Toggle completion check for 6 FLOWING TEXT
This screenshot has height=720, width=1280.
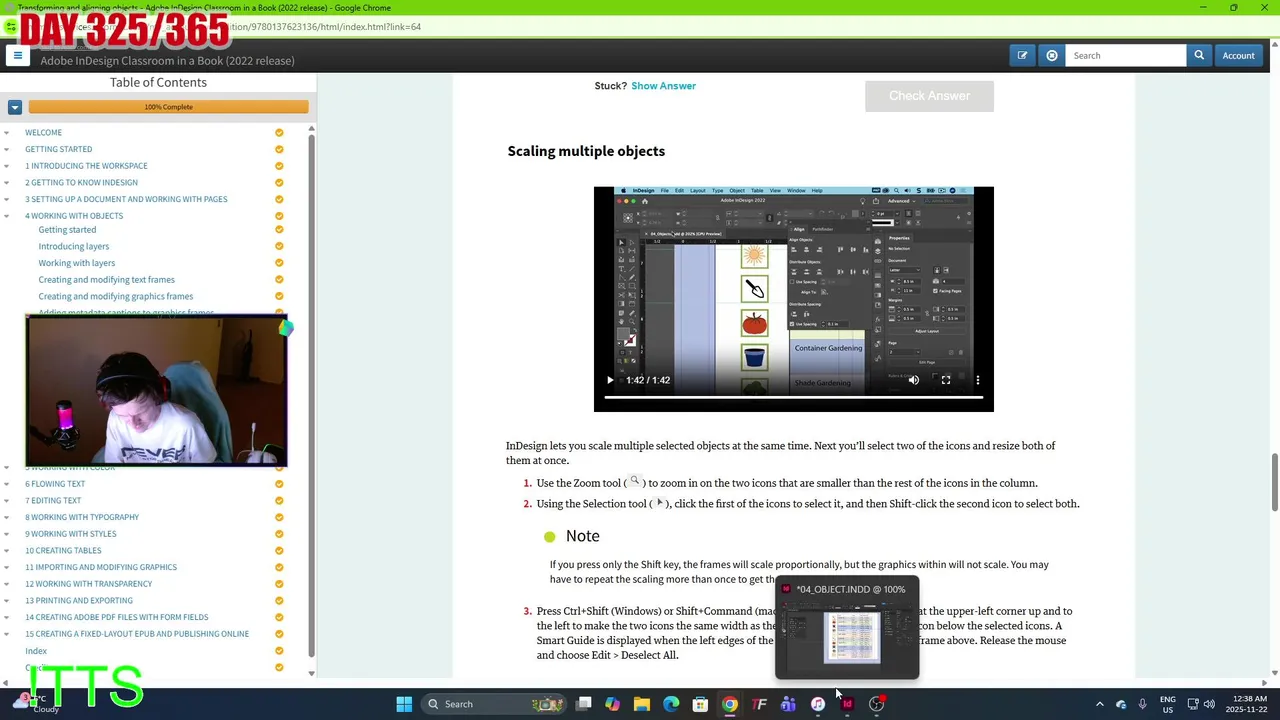[x=279, y=484]
